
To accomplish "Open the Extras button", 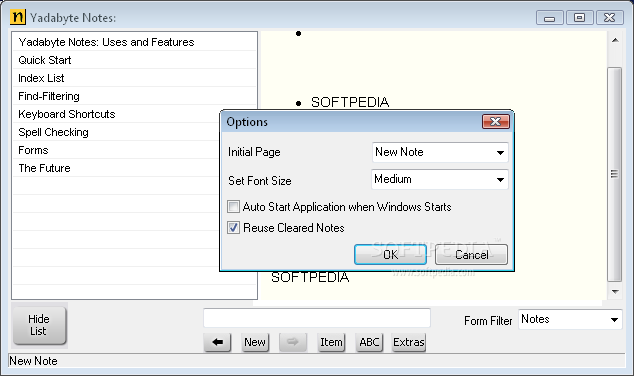I will (x=408, y=342).
